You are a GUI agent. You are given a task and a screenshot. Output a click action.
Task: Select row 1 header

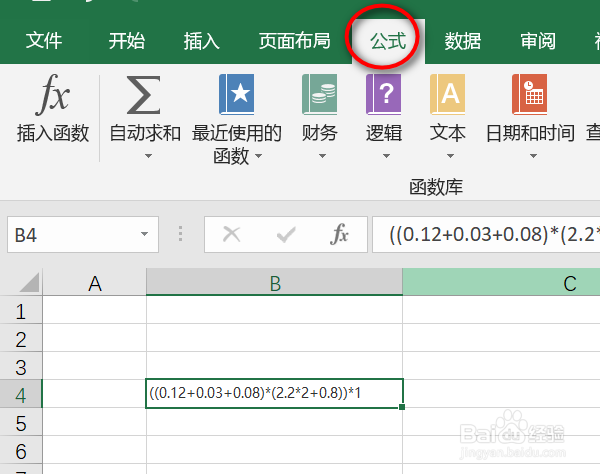click(x=21, y=311)
